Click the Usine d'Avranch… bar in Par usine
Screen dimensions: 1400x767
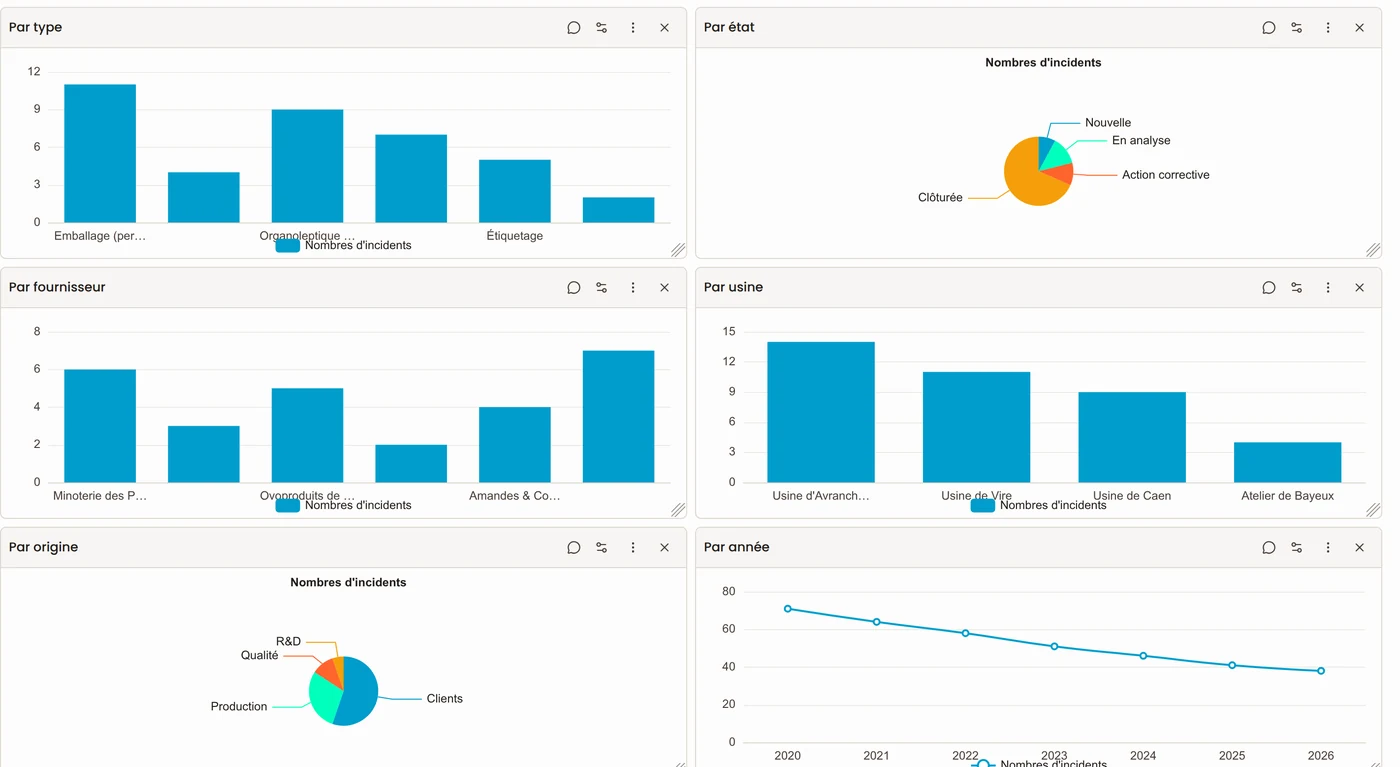pyautogui.click(x=821, y=412)
